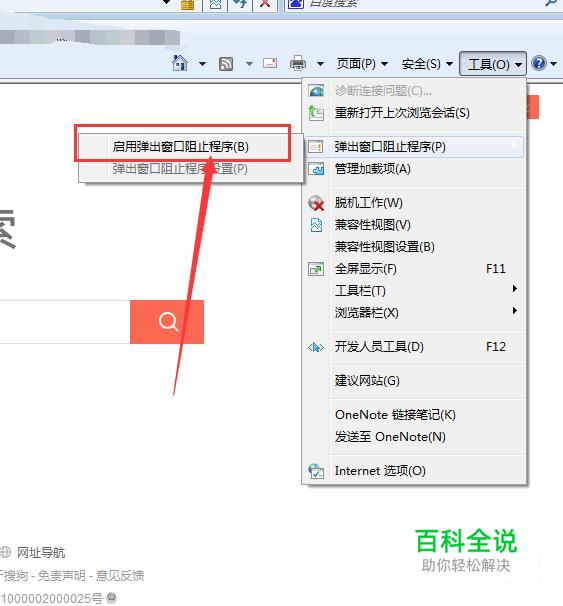This screenshot has width=563, height=606.
Task: Click the compatibility view address bar icon
Action: 215,4
